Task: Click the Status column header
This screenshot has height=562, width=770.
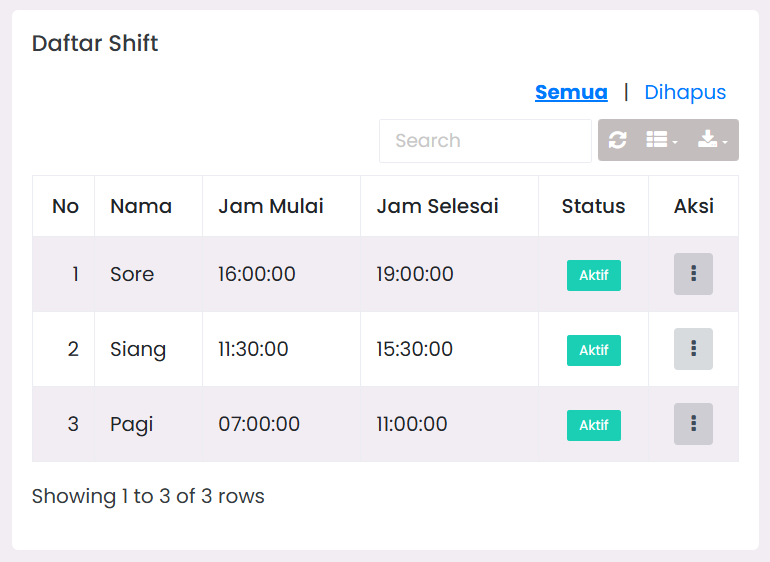Action: coord(593,206)
